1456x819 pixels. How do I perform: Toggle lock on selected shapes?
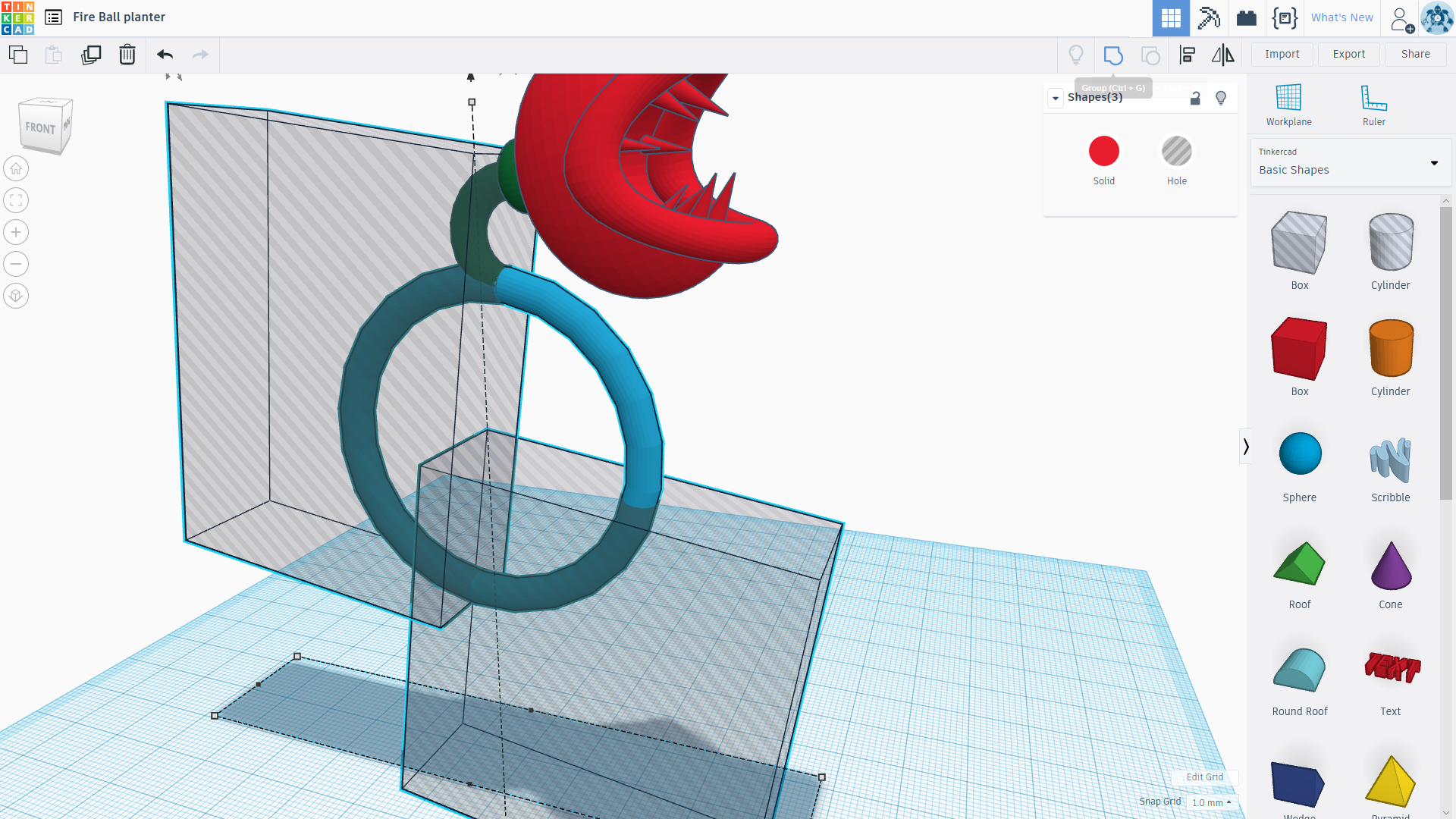(1195, 98)
